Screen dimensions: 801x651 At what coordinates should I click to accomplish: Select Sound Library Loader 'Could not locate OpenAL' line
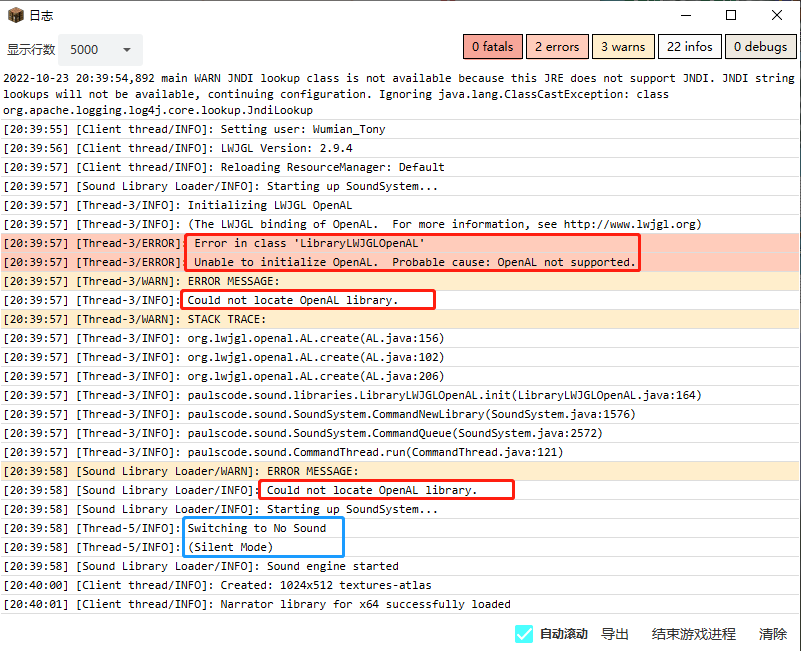pyautogui.click(x=400, y=490)
